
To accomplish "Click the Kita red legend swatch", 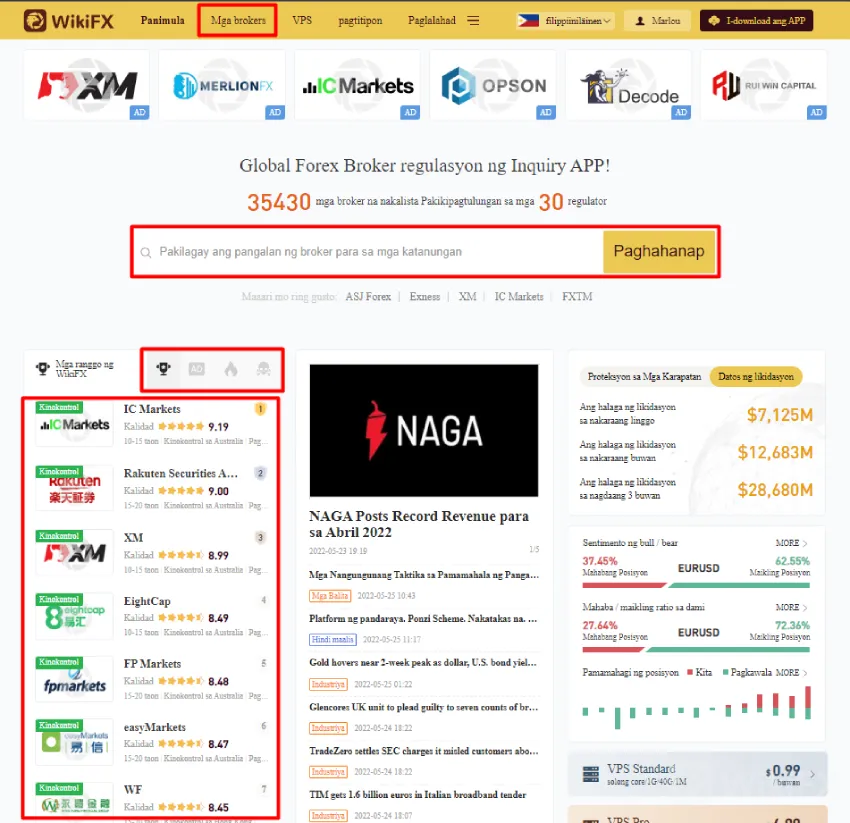I will coord(690,672).
